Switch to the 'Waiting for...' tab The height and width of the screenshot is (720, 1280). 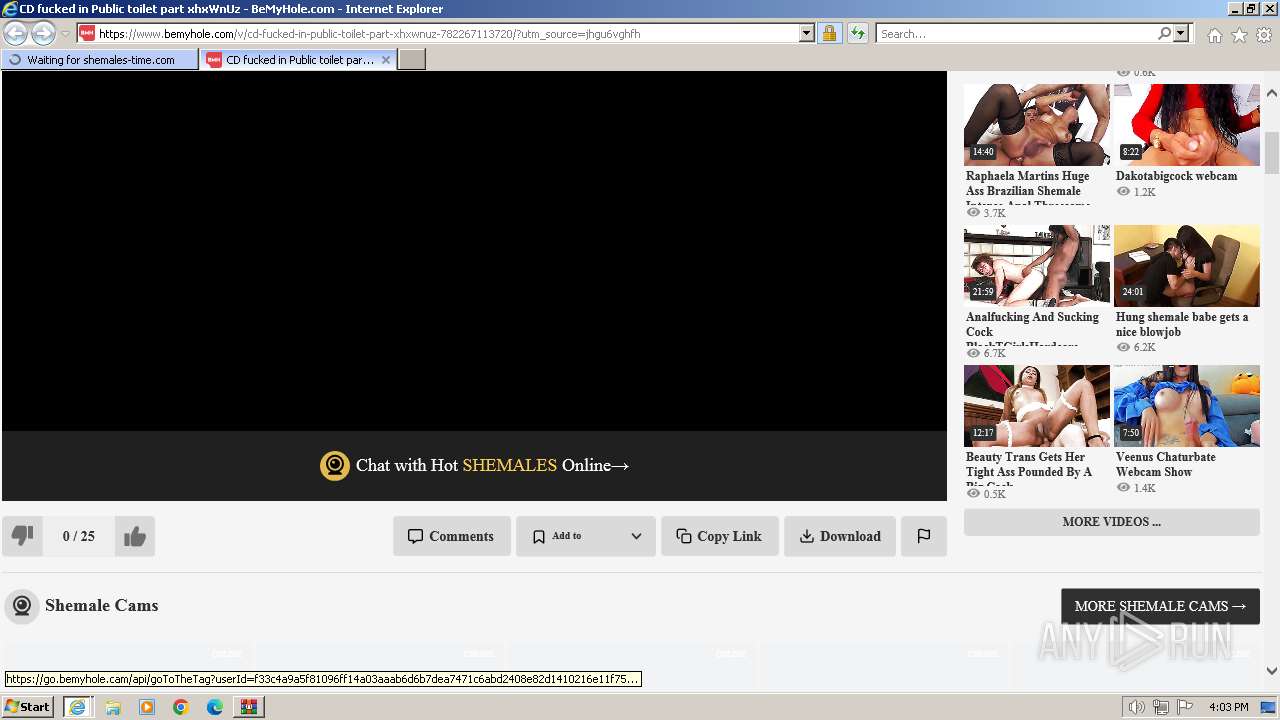tap(99, 60)
